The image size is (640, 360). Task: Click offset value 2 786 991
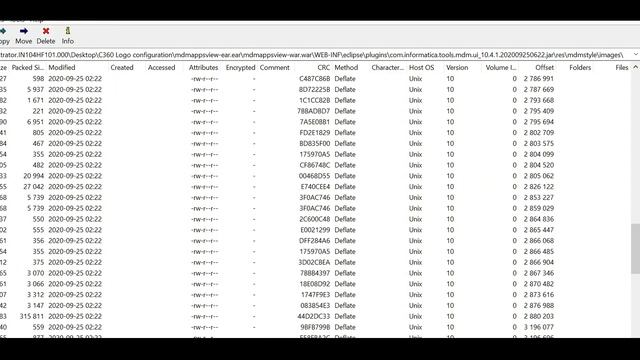539,78
